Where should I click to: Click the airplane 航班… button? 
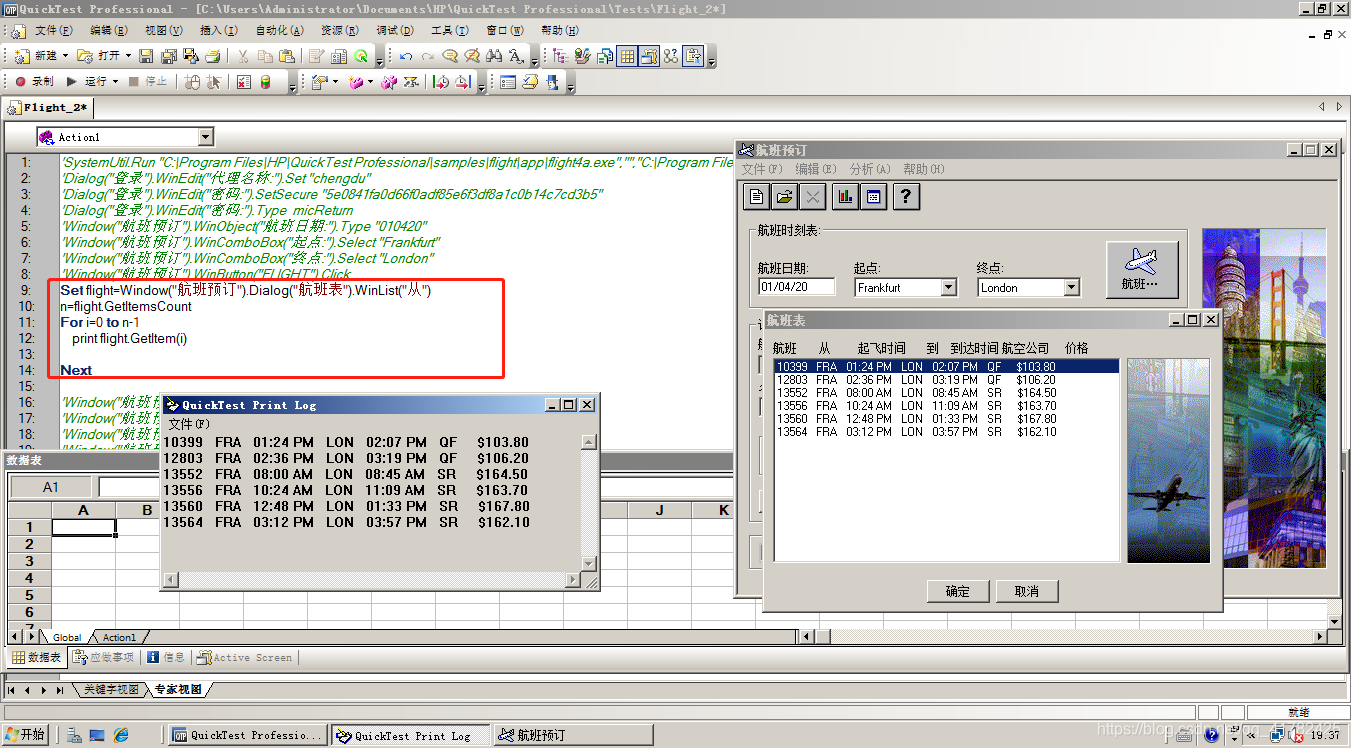coord(1143,270)
